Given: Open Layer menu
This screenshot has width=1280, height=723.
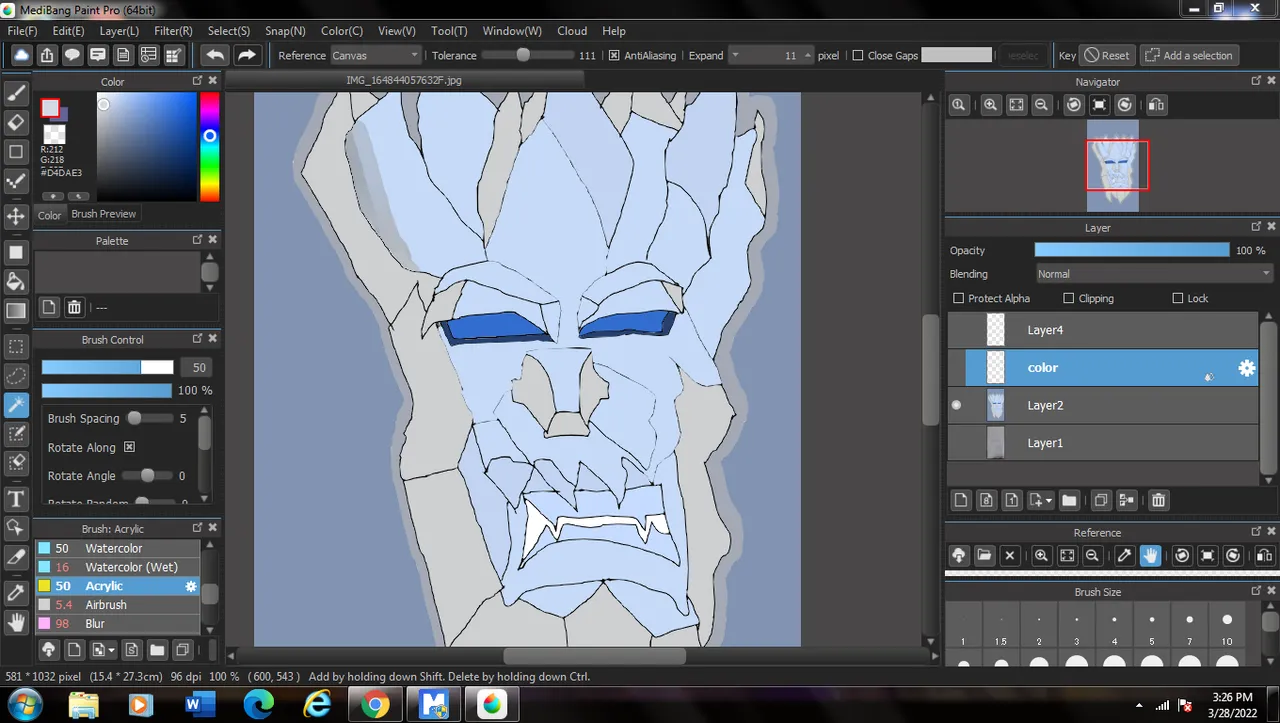Looking at the screenshot, I should pos(119,31).
